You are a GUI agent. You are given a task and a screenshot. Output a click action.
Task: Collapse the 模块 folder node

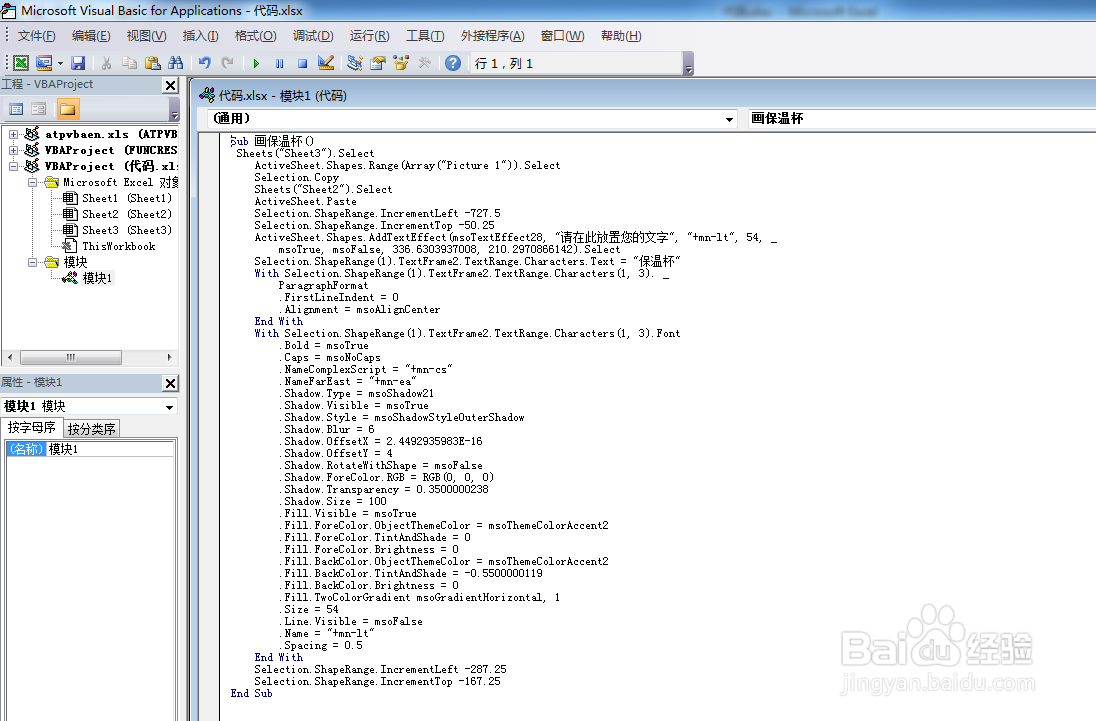click(32, 262)
